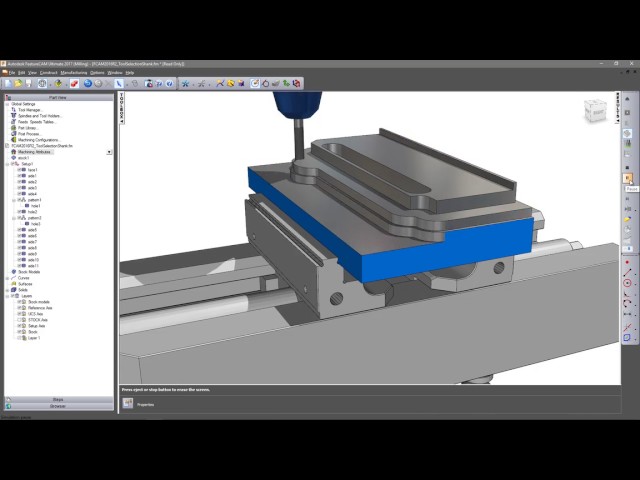Open the Construct menu

point(49,73)
